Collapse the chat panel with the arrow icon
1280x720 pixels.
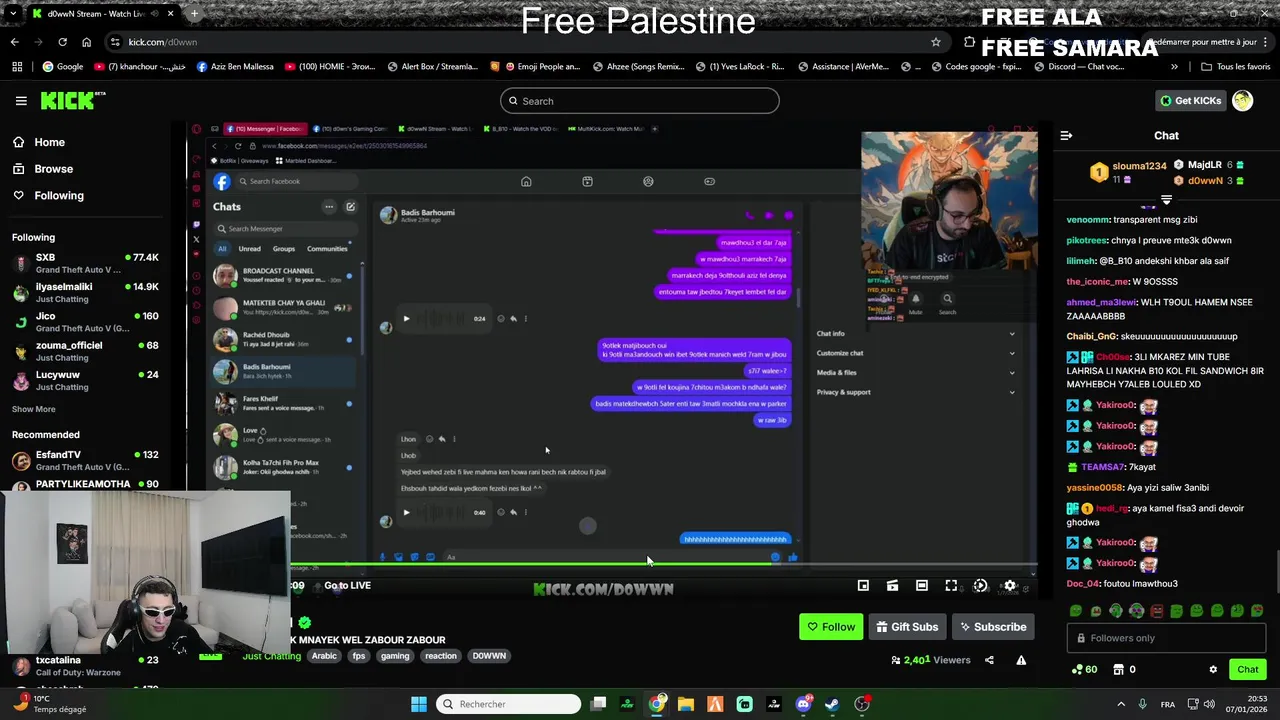click(x=1066, y=135)
